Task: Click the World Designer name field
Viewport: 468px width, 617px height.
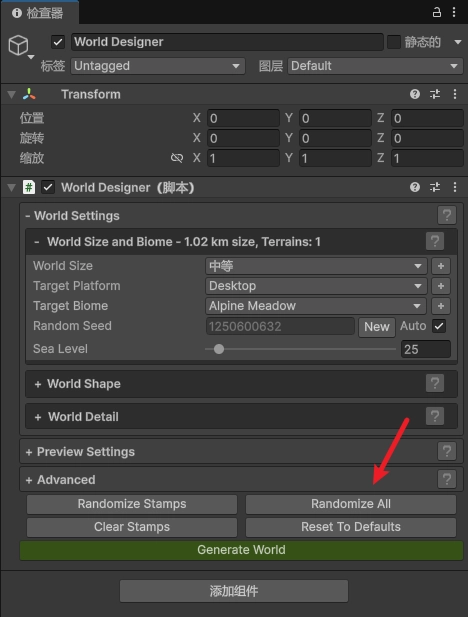Action: (x=227, y=42)
